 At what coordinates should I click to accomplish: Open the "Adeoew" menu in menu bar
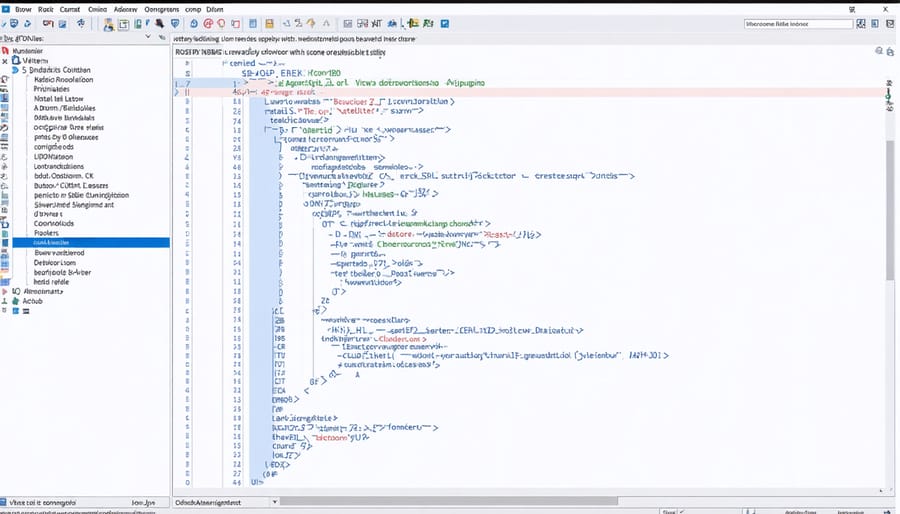click(125, 9)
